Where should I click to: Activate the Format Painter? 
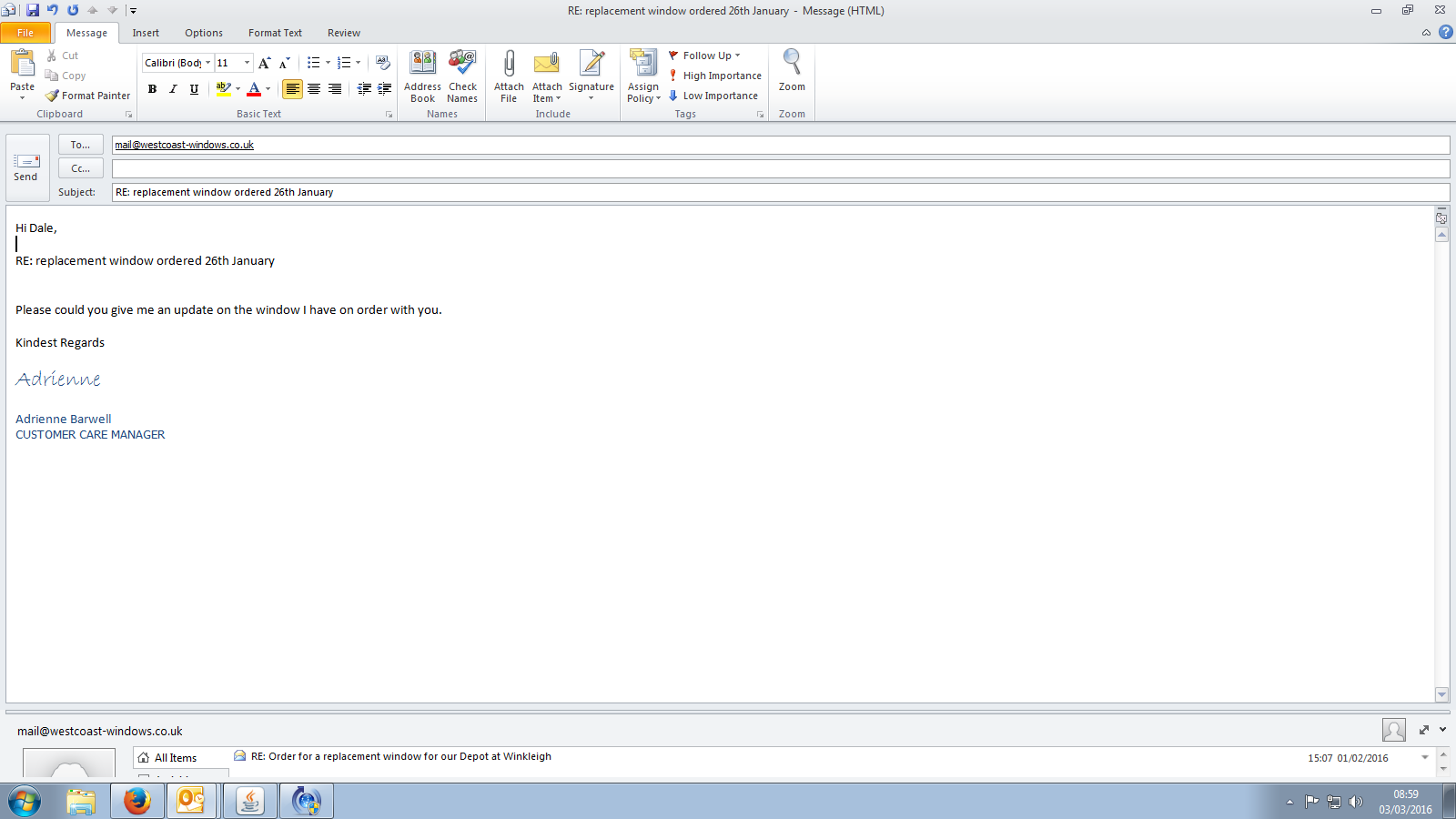(88, 96)
